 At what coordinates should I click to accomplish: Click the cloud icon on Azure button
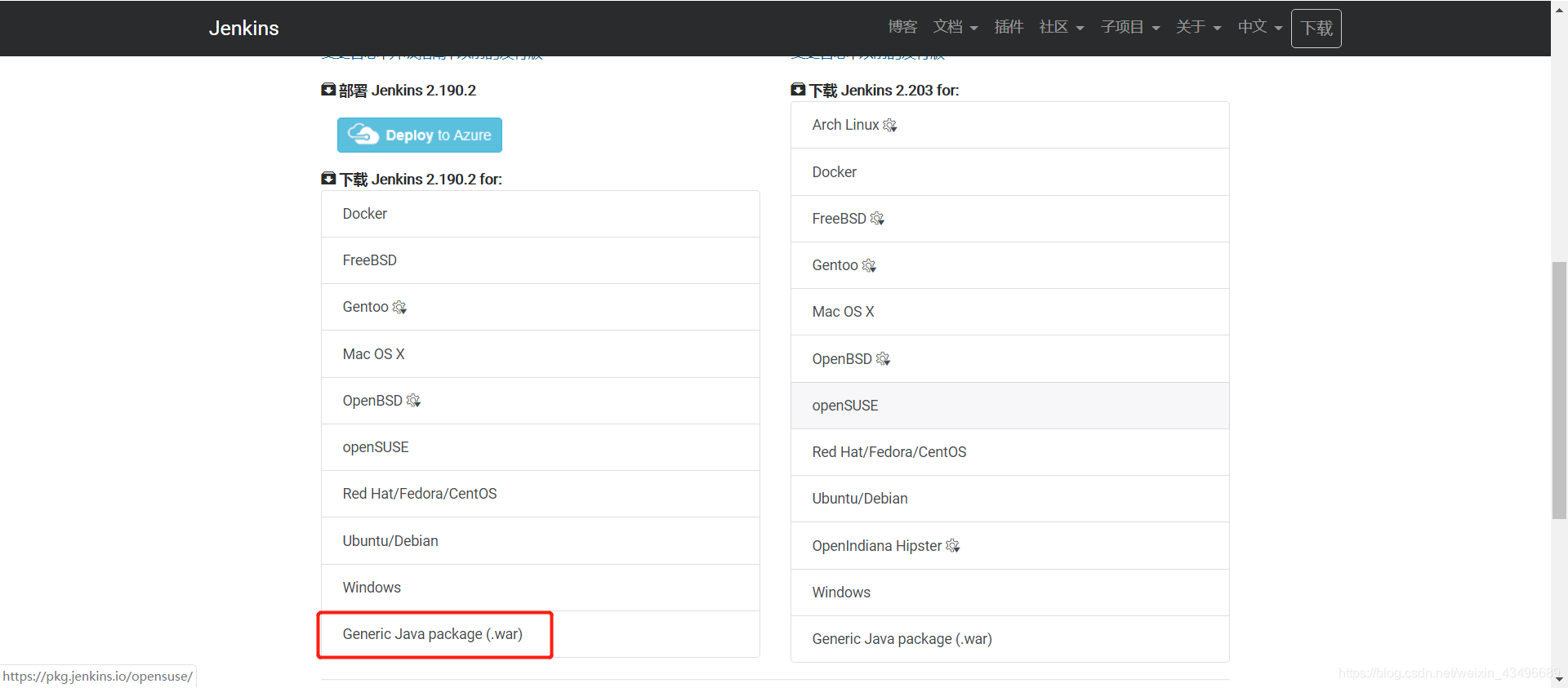tap(363, 134)
